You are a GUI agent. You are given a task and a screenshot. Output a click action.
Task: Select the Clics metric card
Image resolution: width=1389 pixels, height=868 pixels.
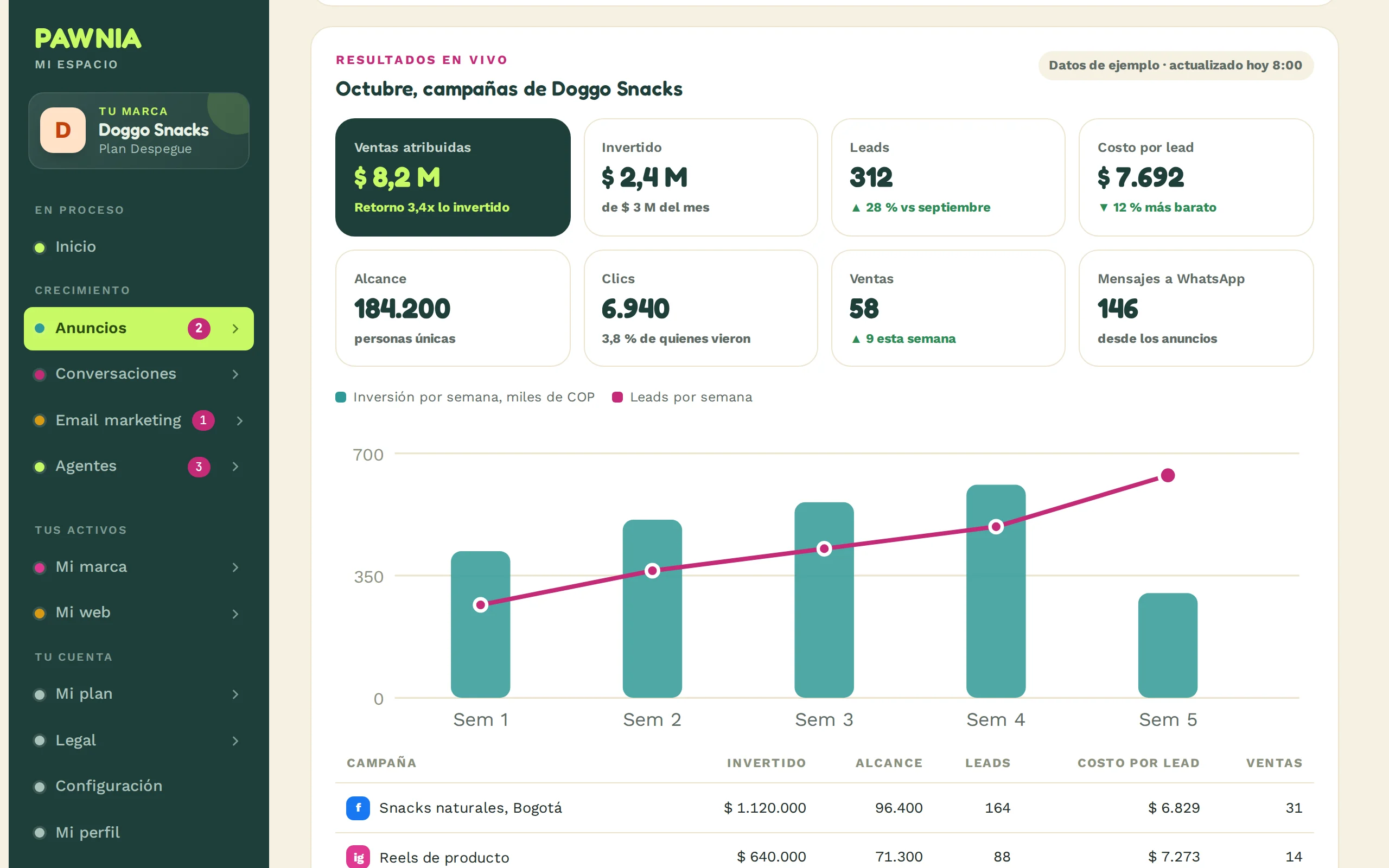701,308
